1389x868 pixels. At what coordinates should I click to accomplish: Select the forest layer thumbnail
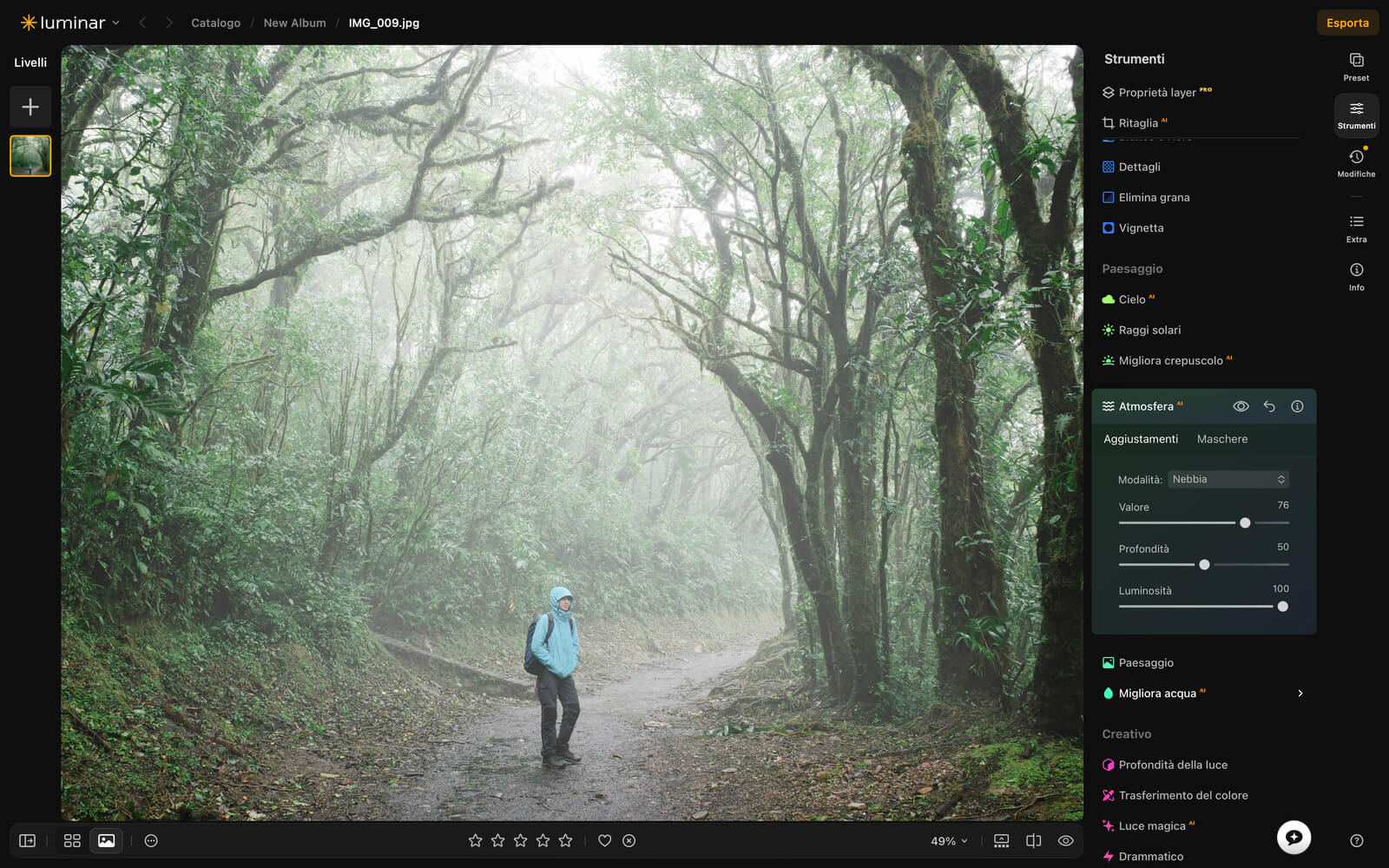(x=30, y=155)
